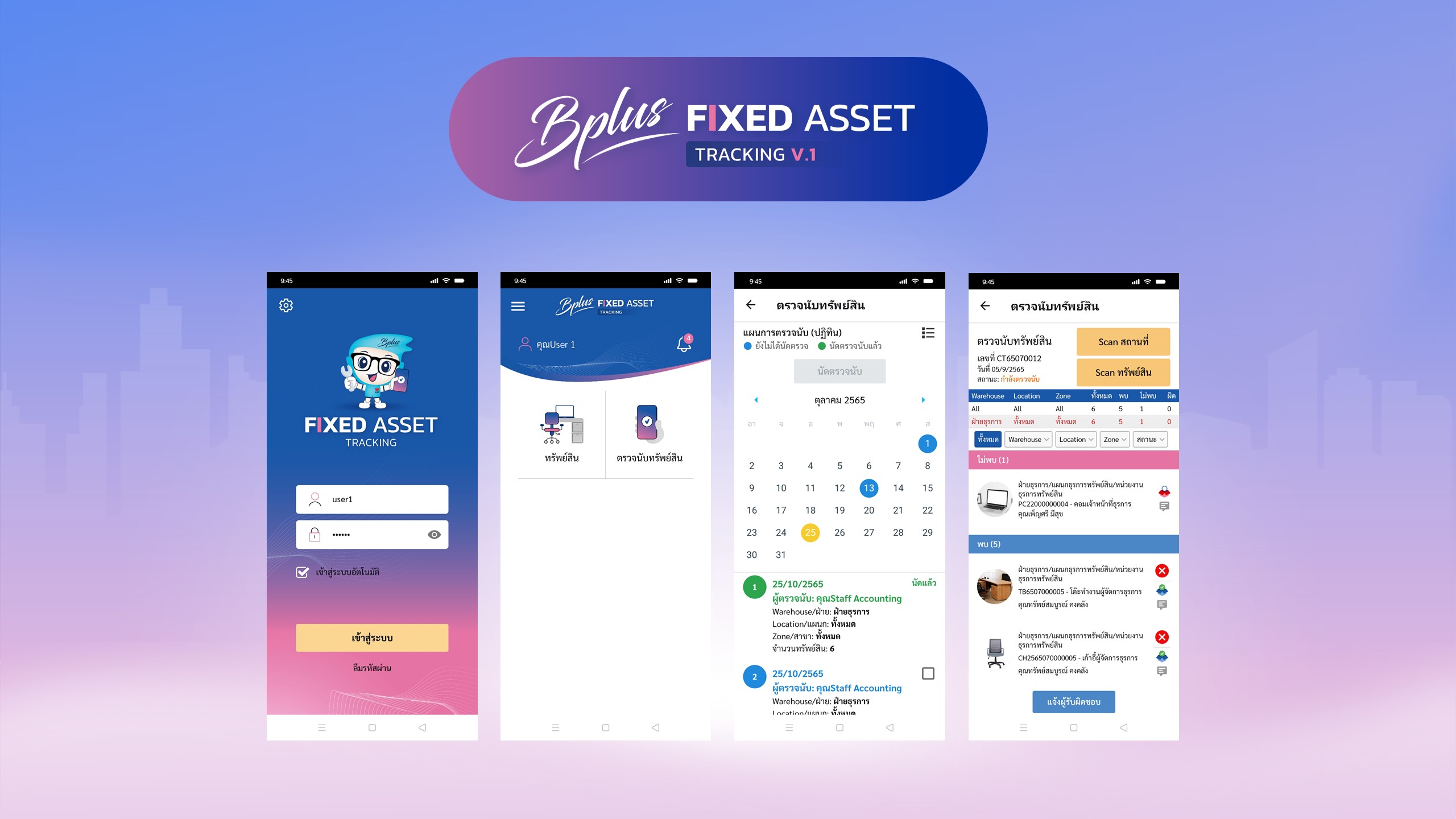Toggle the unchecked box on October 25 task
The height and width of the screenshot is (819, 1456).
927,673
